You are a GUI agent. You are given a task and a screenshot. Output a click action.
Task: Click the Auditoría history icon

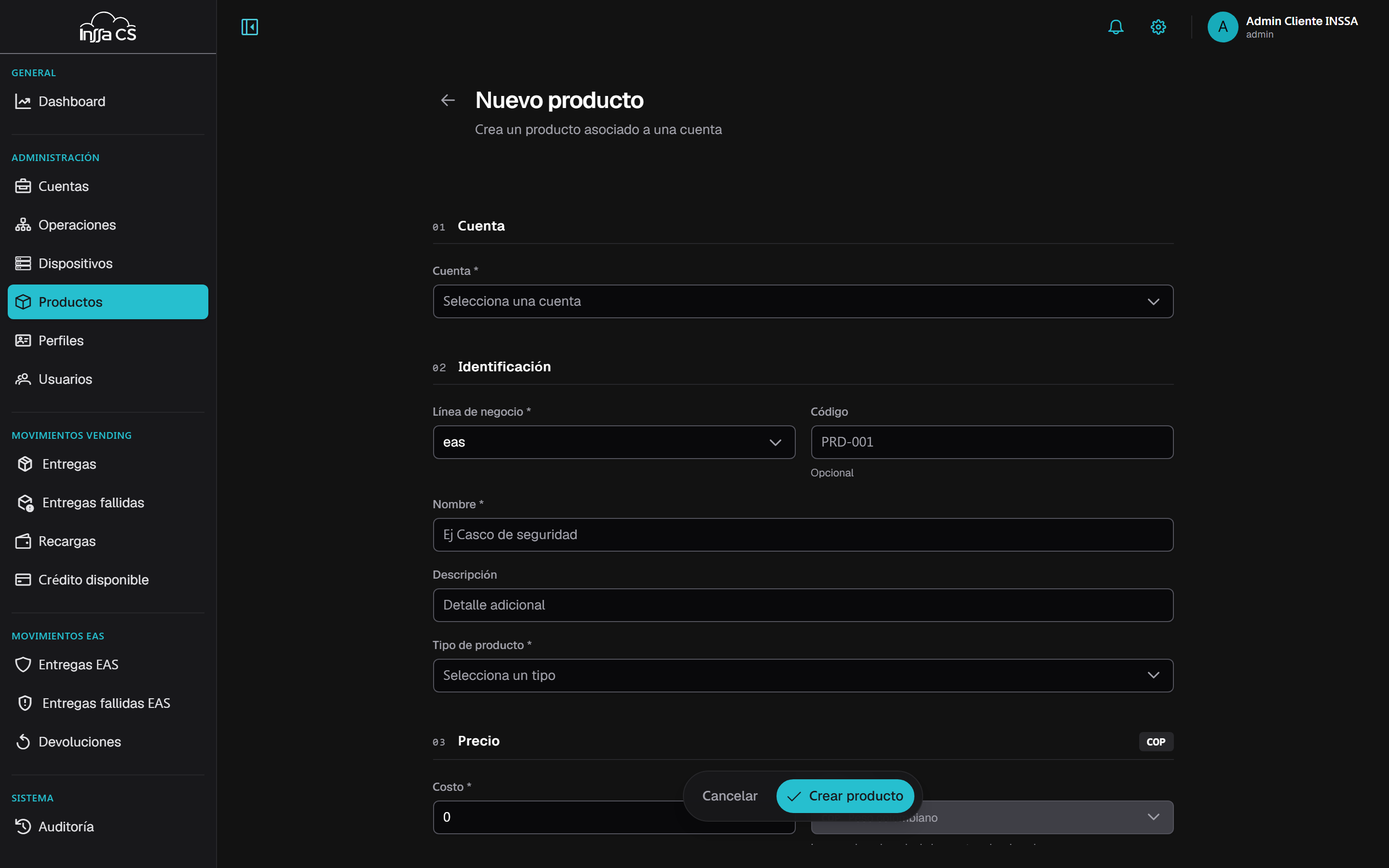point(23,827)
